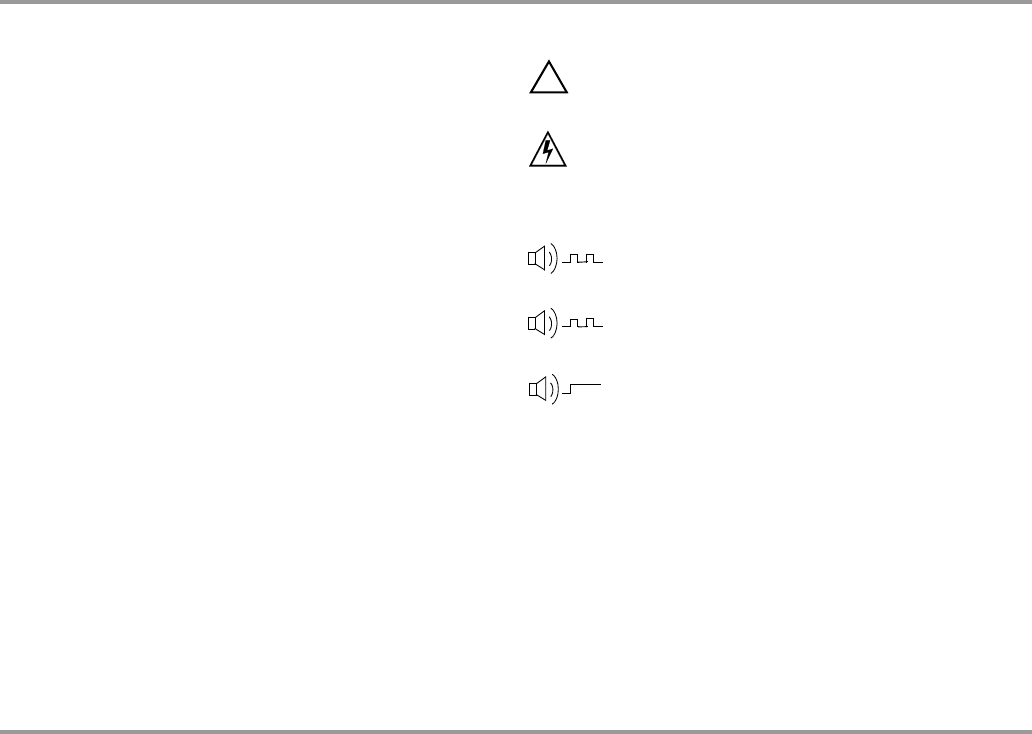Click the sound arcs of the middle speaker

554,323
